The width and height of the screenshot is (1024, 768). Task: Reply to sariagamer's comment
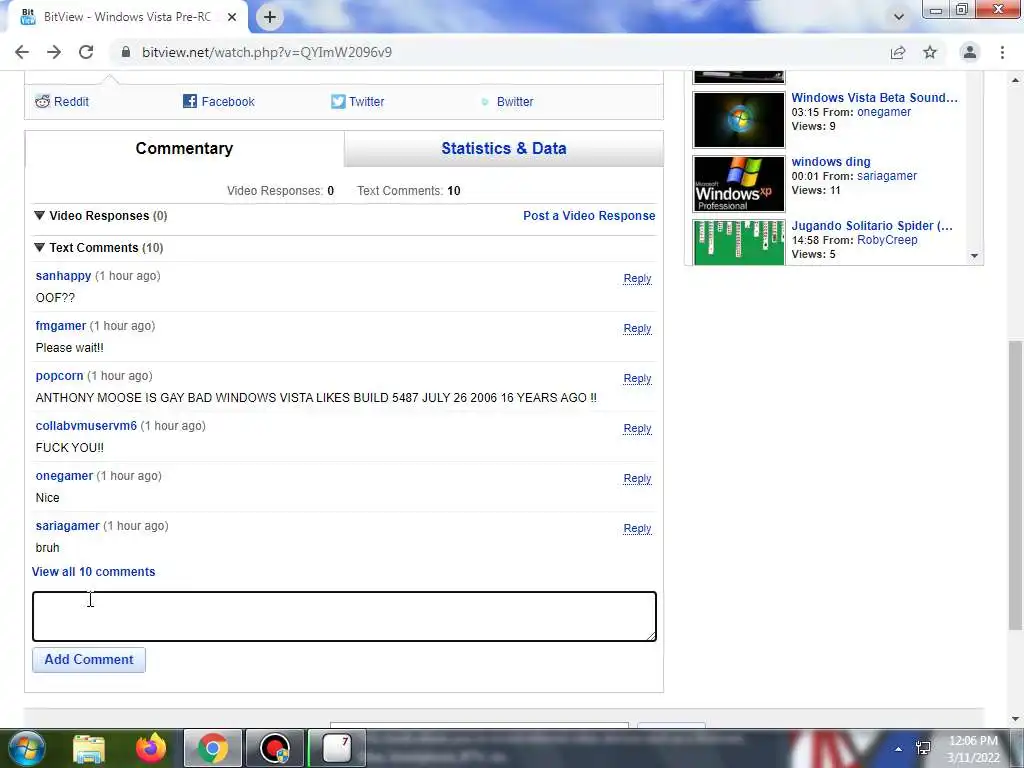pyautogui.click(x=637, y=528)
